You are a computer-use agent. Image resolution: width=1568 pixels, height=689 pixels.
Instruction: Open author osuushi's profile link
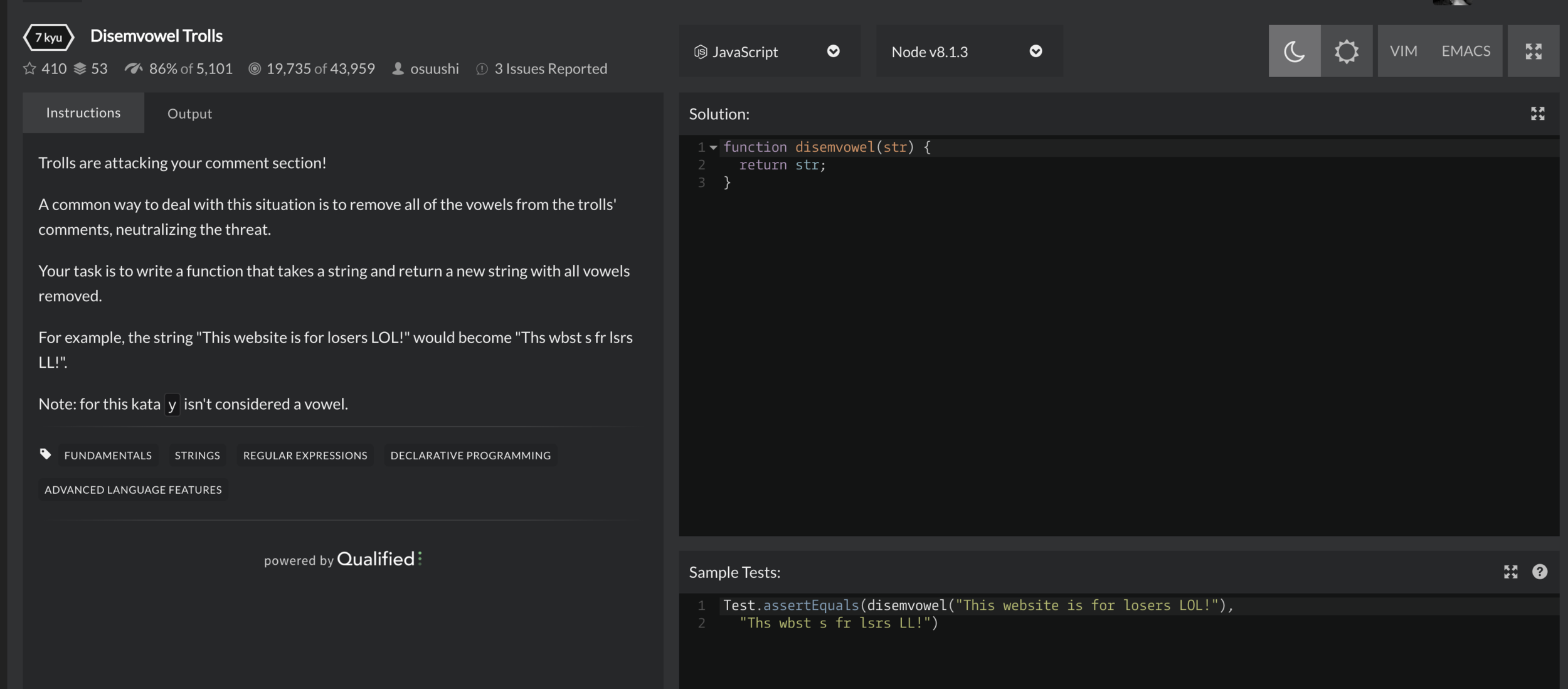(434, 68)
